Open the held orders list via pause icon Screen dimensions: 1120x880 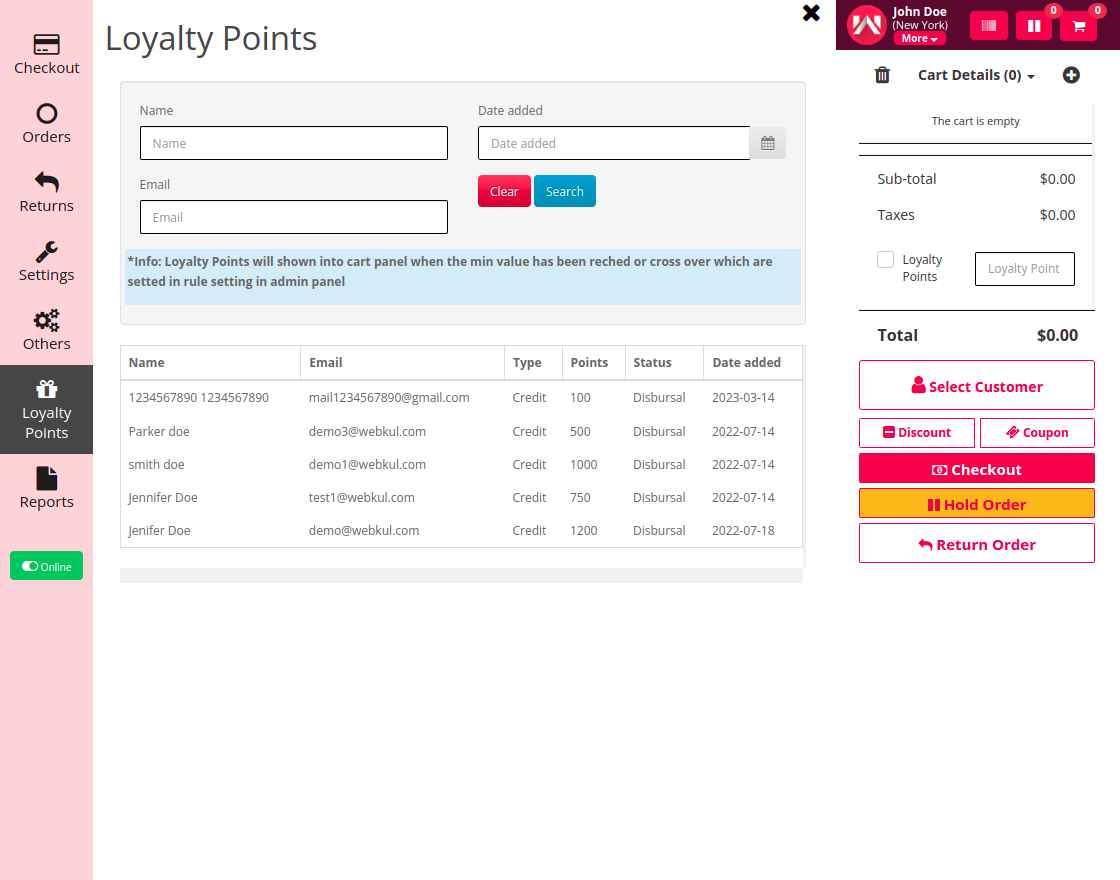pyautogui.click(x=1034, y=25)
